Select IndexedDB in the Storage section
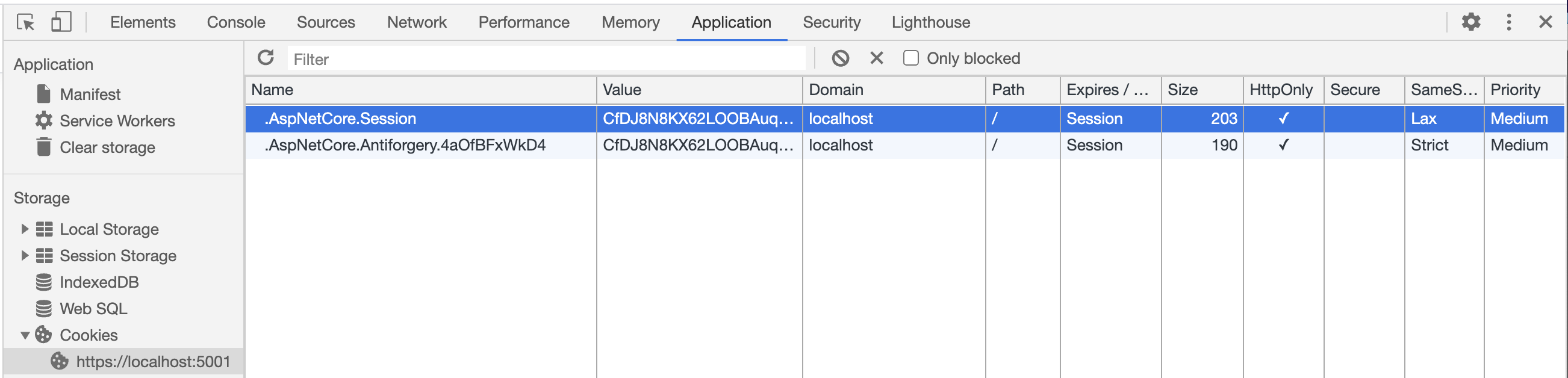1568x378 pixels. pos(99,282)
